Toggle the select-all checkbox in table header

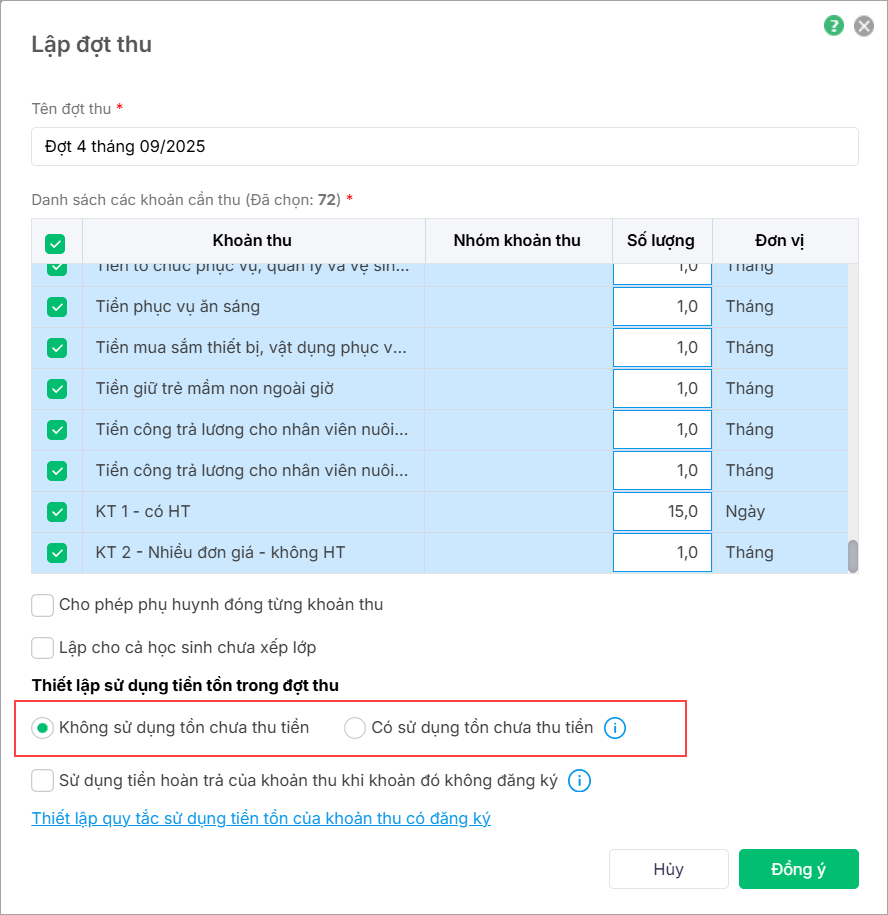[56, 242]
